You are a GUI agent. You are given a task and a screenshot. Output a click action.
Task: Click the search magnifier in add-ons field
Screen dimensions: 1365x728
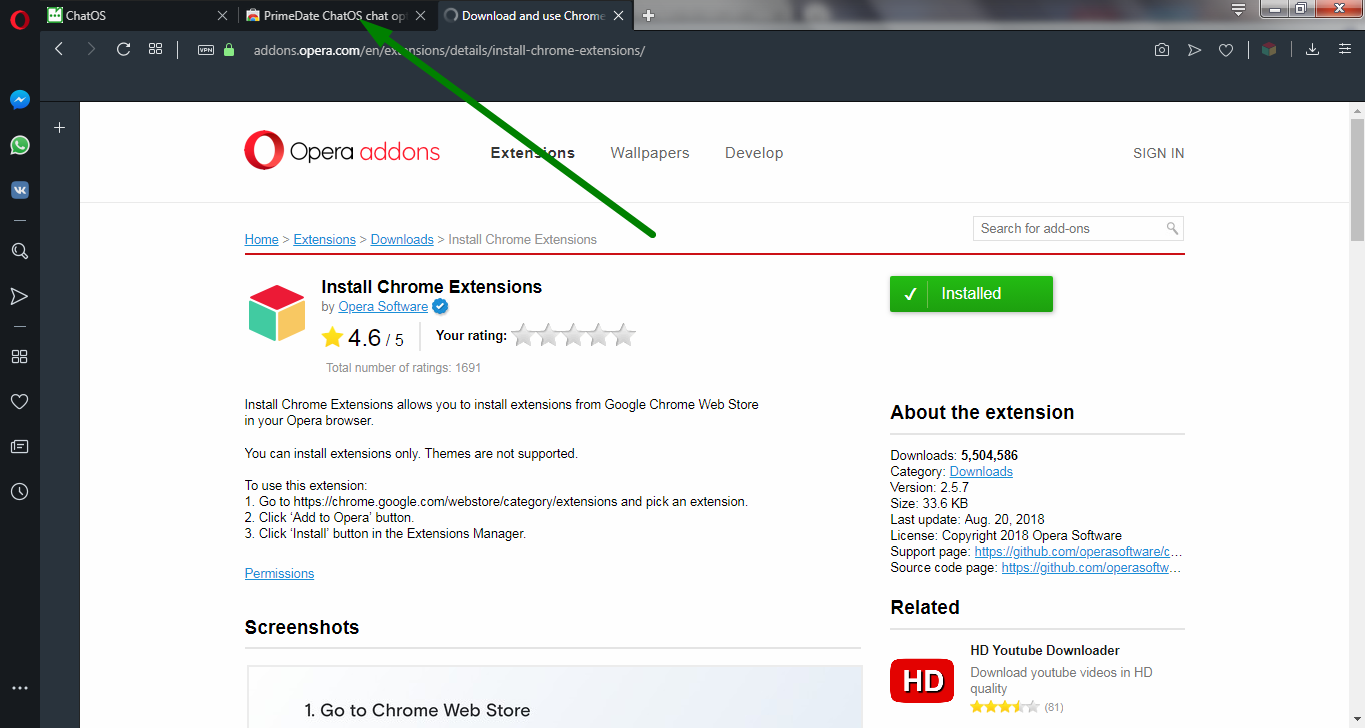(x=1173, y=229)
